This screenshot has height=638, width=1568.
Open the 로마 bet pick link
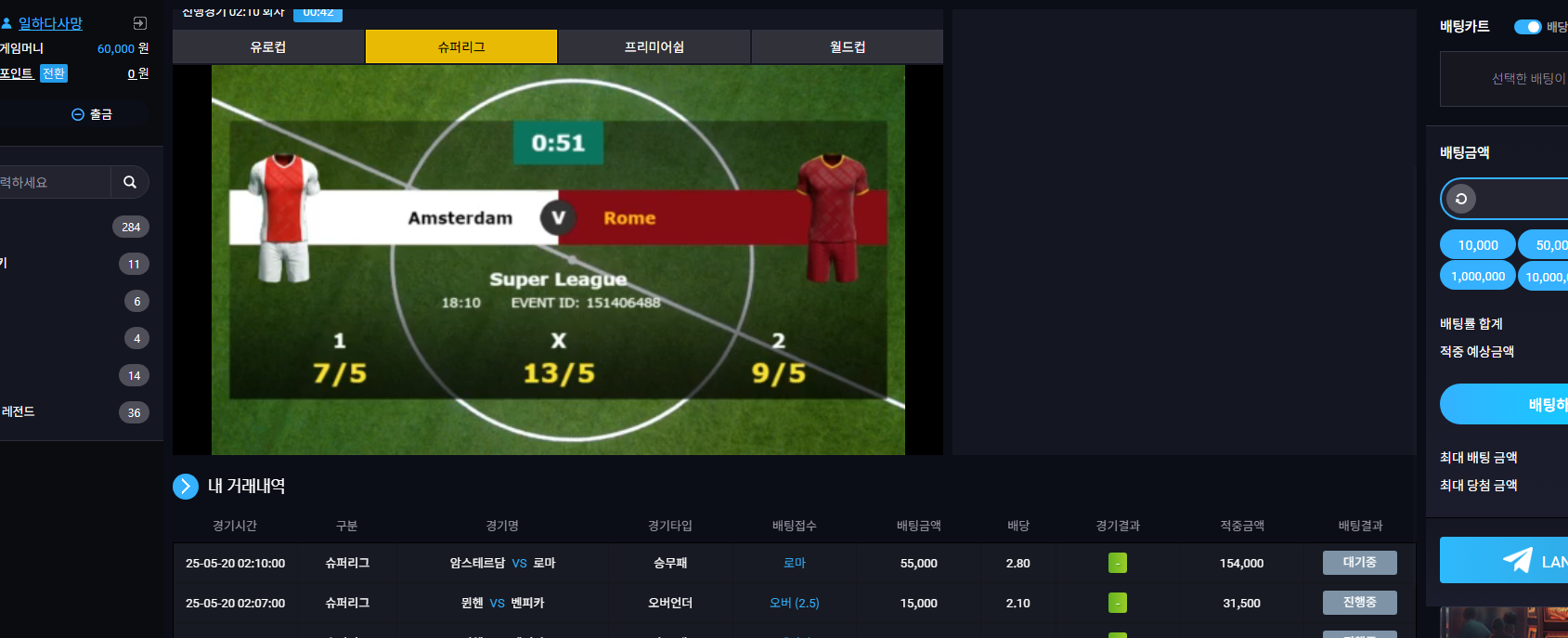coord(795,563)
